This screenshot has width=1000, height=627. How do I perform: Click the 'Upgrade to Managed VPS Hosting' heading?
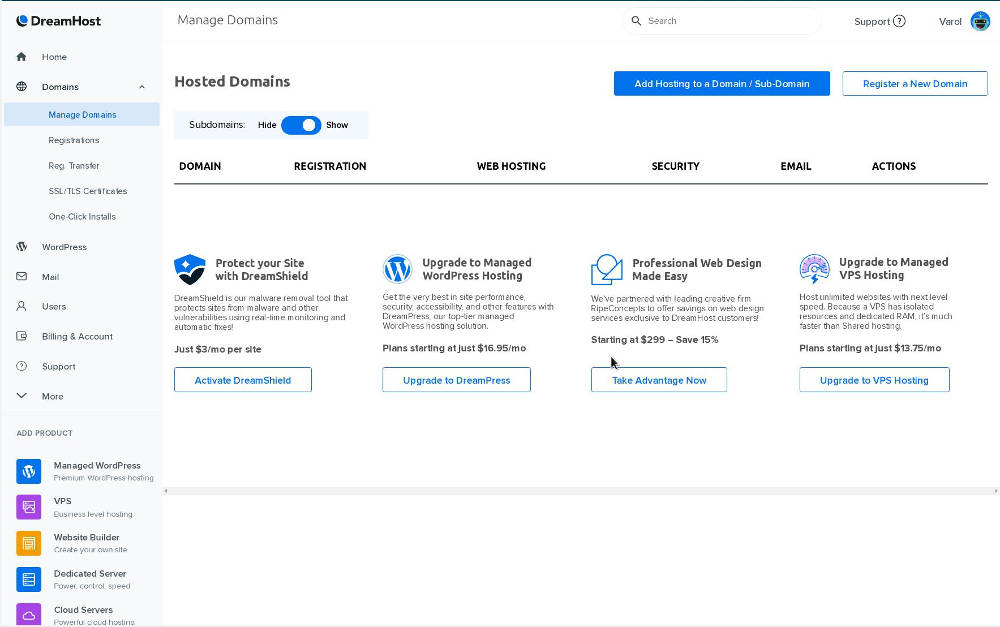[893, 269]
